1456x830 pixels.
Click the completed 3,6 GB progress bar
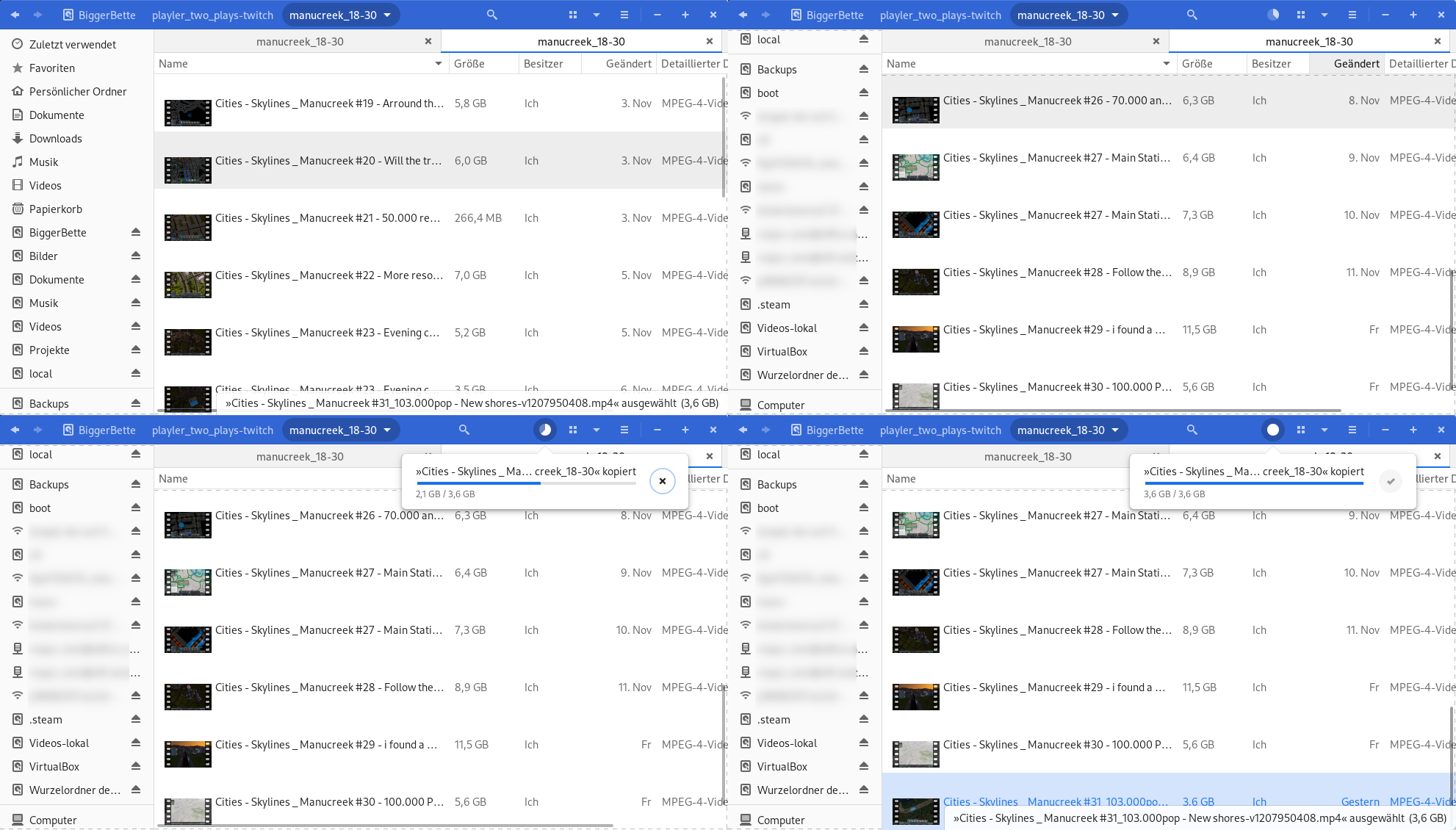(x=1254, y=483)
